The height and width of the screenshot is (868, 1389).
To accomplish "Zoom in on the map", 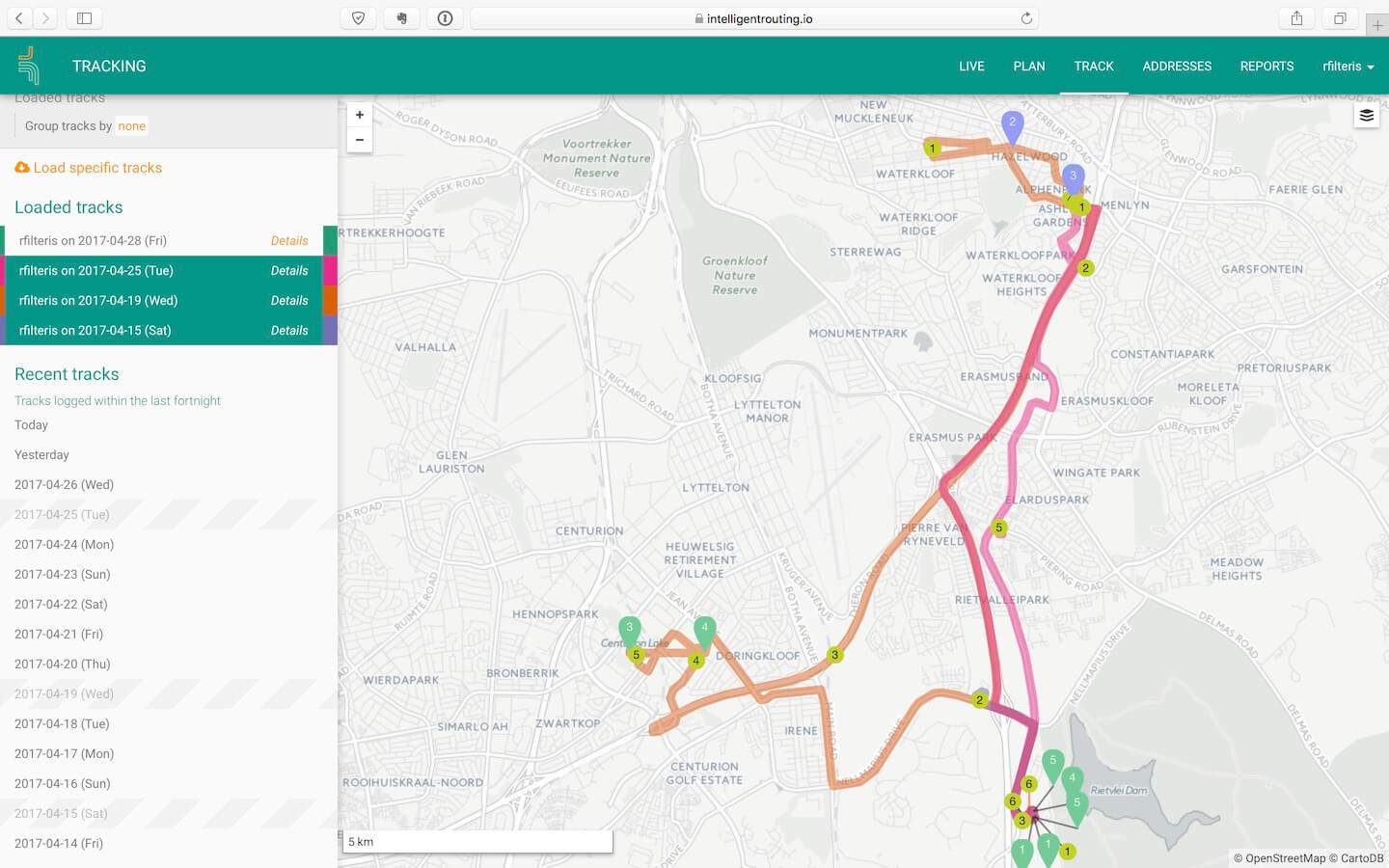I will 360,115.
